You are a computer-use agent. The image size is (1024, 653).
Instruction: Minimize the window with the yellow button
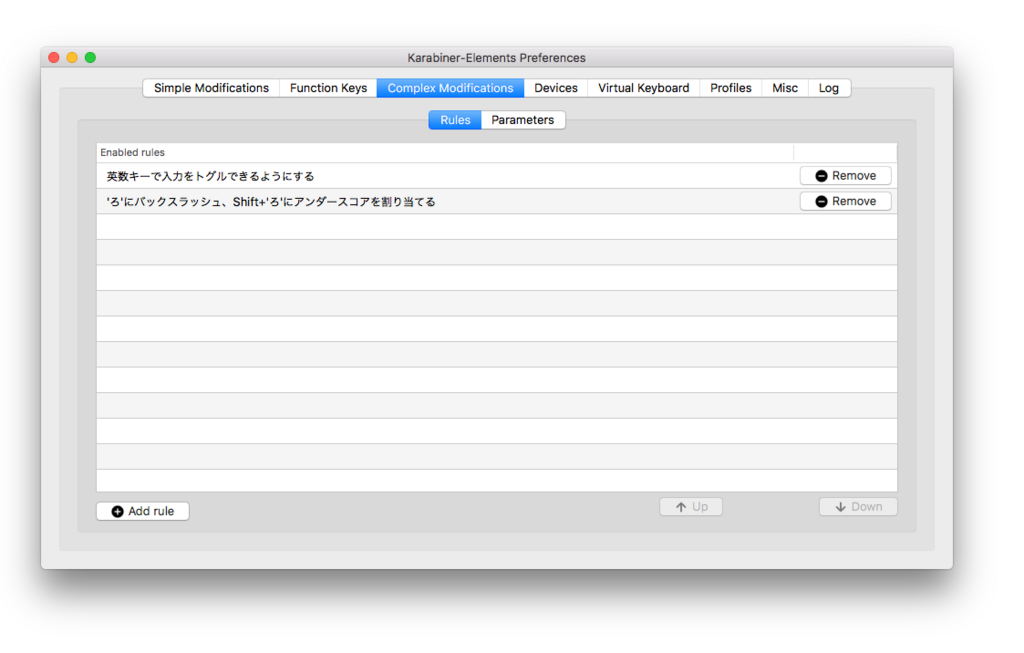[72, 57]
